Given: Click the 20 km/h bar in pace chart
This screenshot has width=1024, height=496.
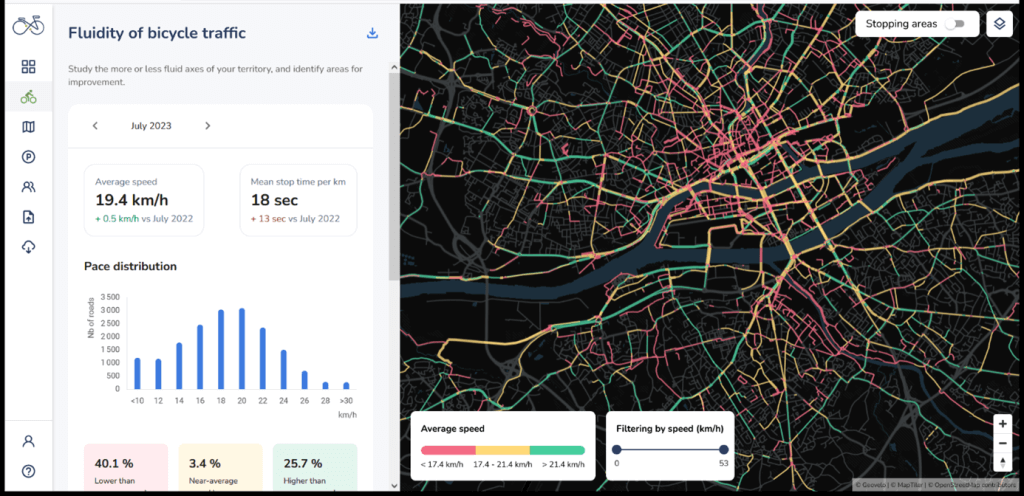Looking at the screenshot, I should tap(242, 349).
